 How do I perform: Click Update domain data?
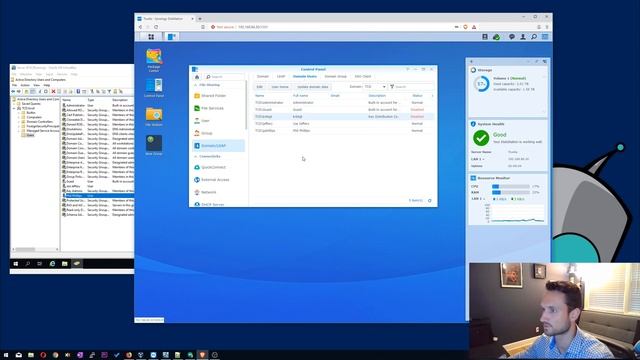[x=313, y=87]
